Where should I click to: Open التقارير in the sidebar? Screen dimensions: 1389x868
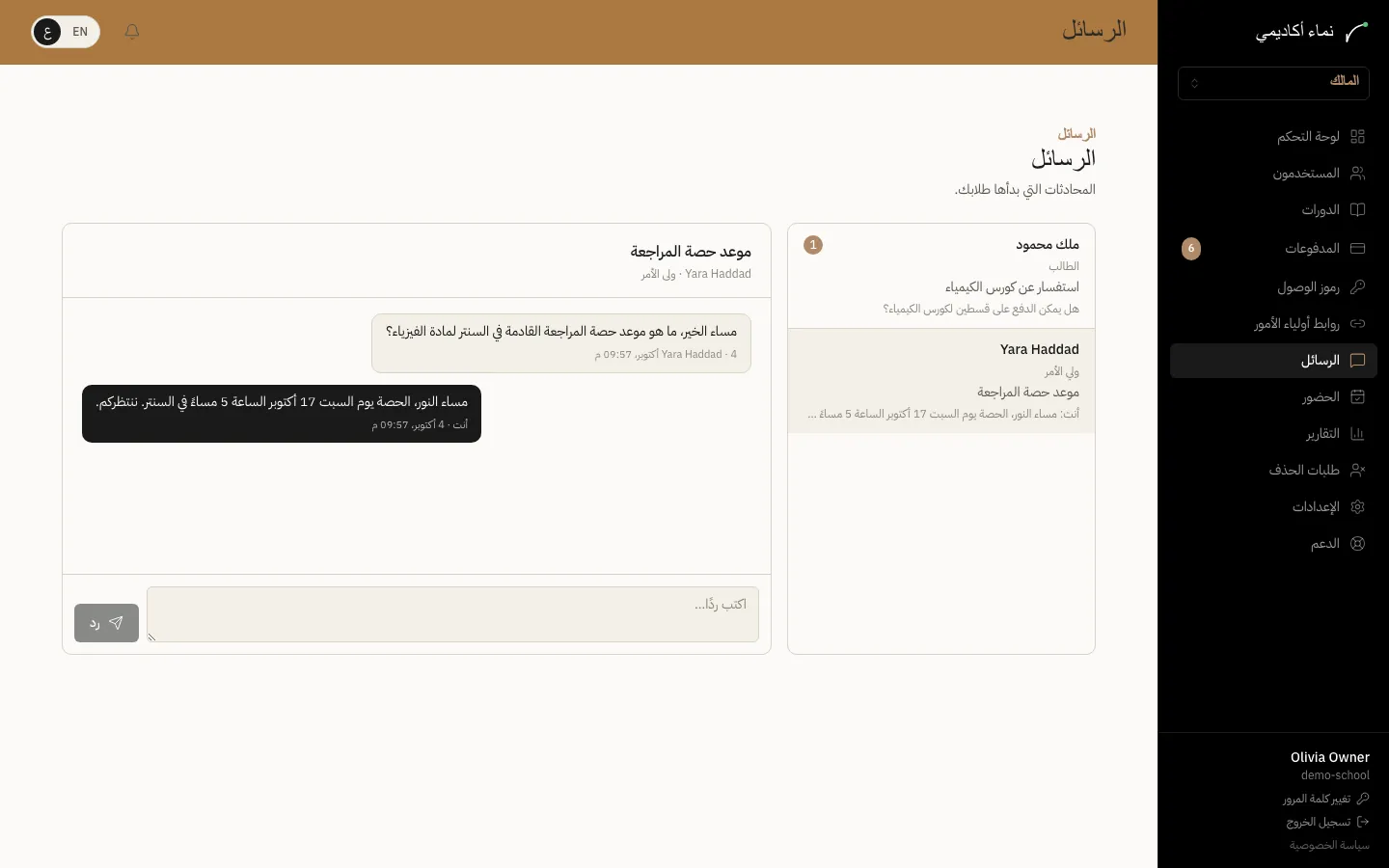[x=1273, y=434]
